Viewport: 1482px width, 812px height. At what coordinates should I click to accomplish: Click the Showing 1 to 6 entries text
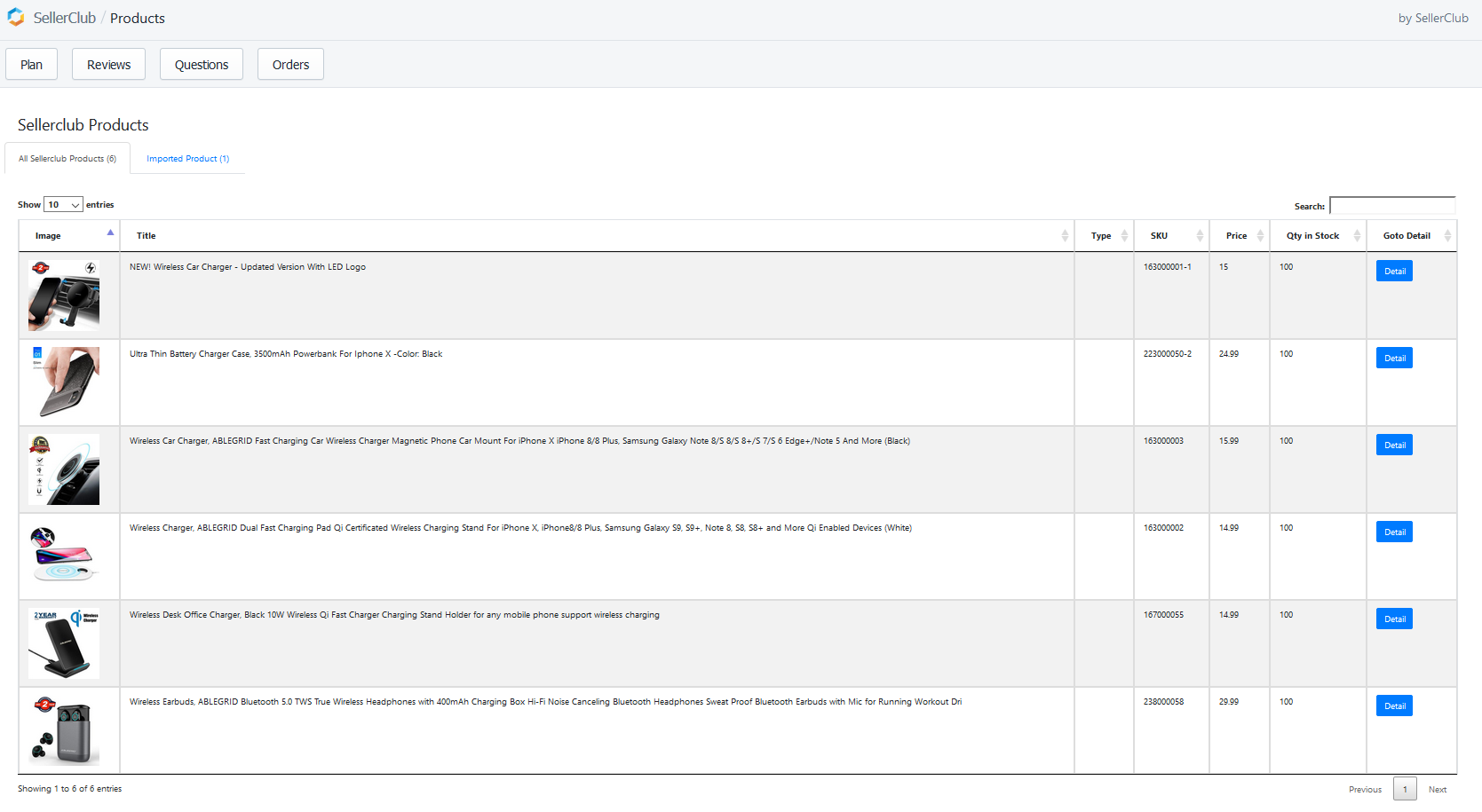69,788
